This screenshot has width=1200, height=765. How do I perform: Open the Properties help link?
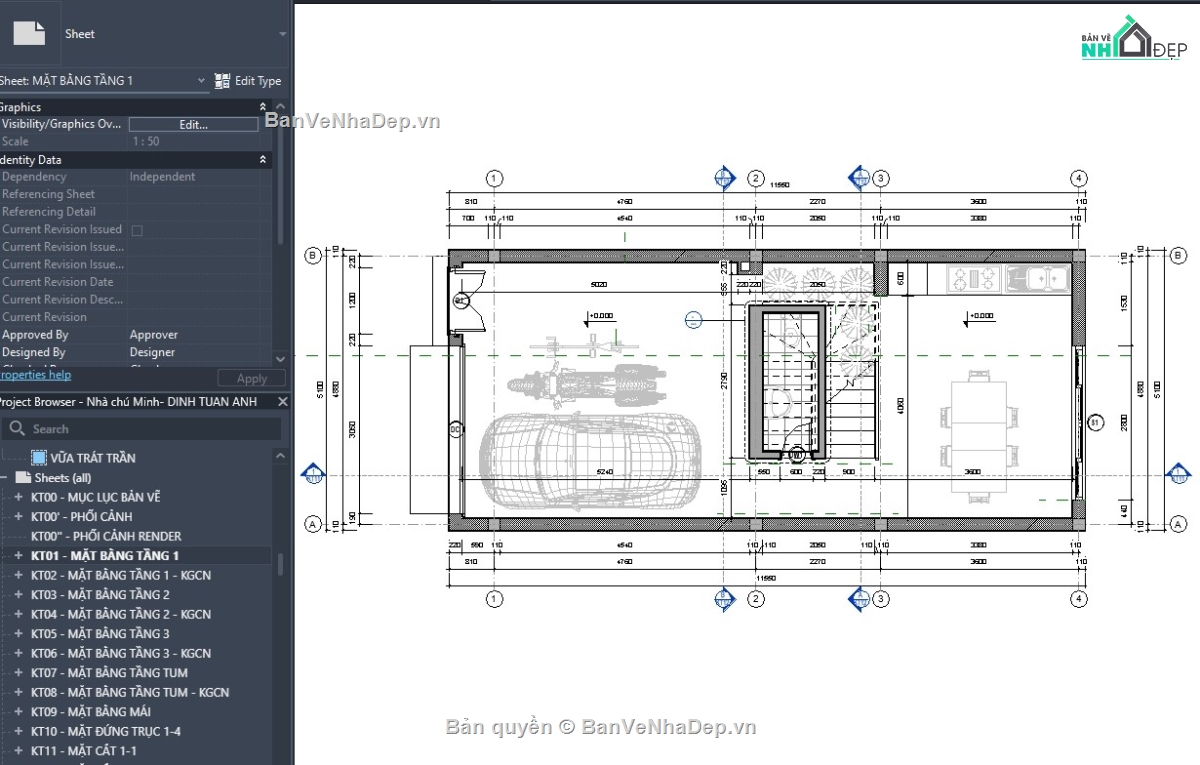click(35, 375)
